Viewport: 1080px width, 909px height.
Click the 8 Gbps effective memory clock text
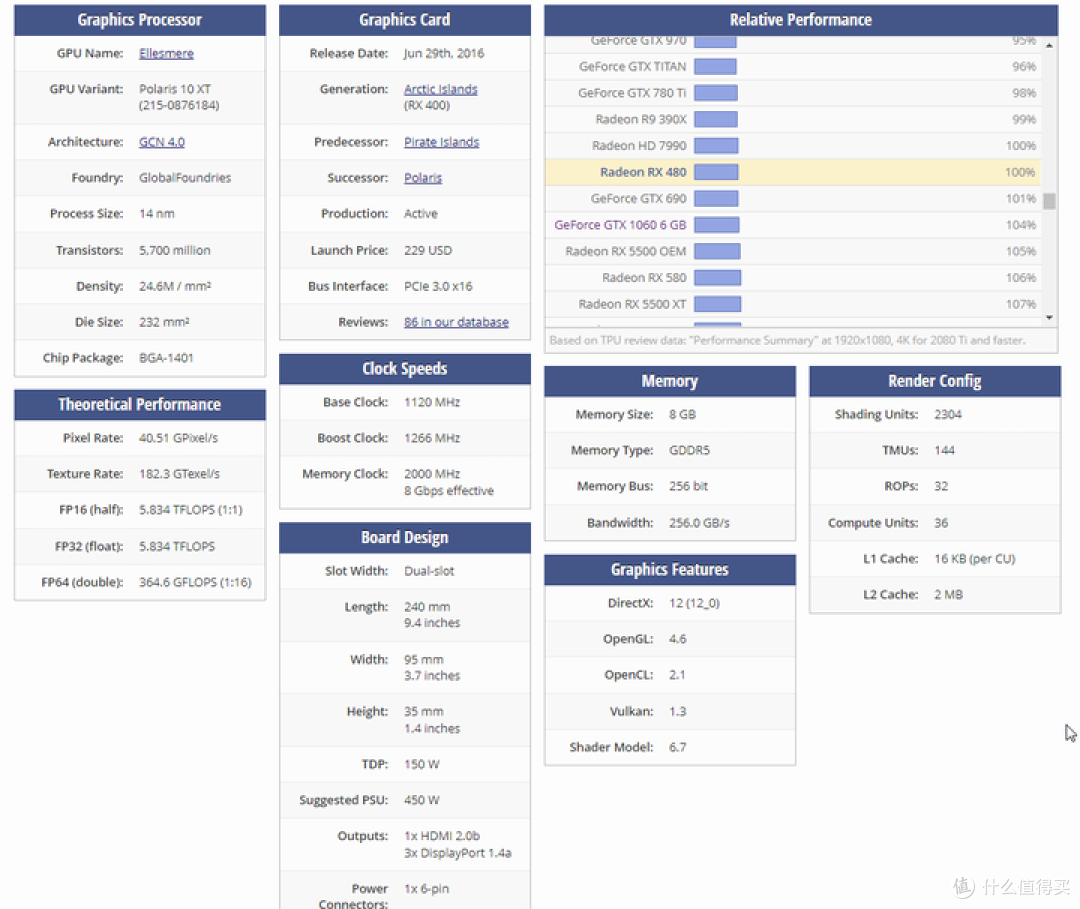(449, 490)
